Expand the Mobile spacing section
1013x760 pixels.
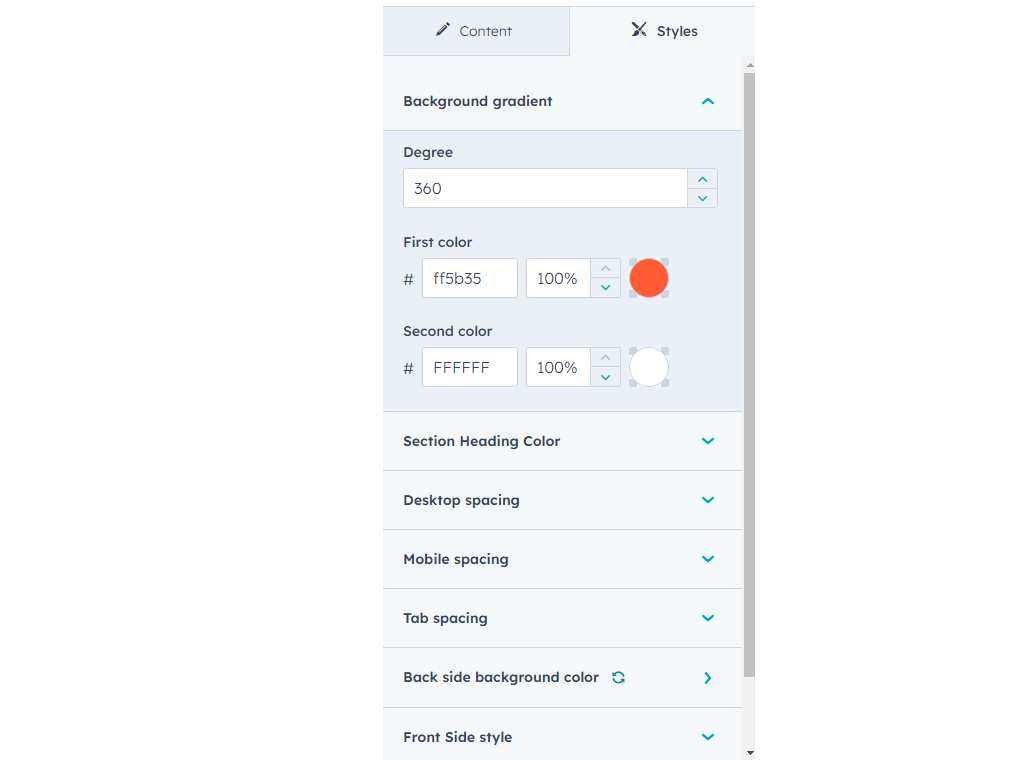tap(708, 559)
